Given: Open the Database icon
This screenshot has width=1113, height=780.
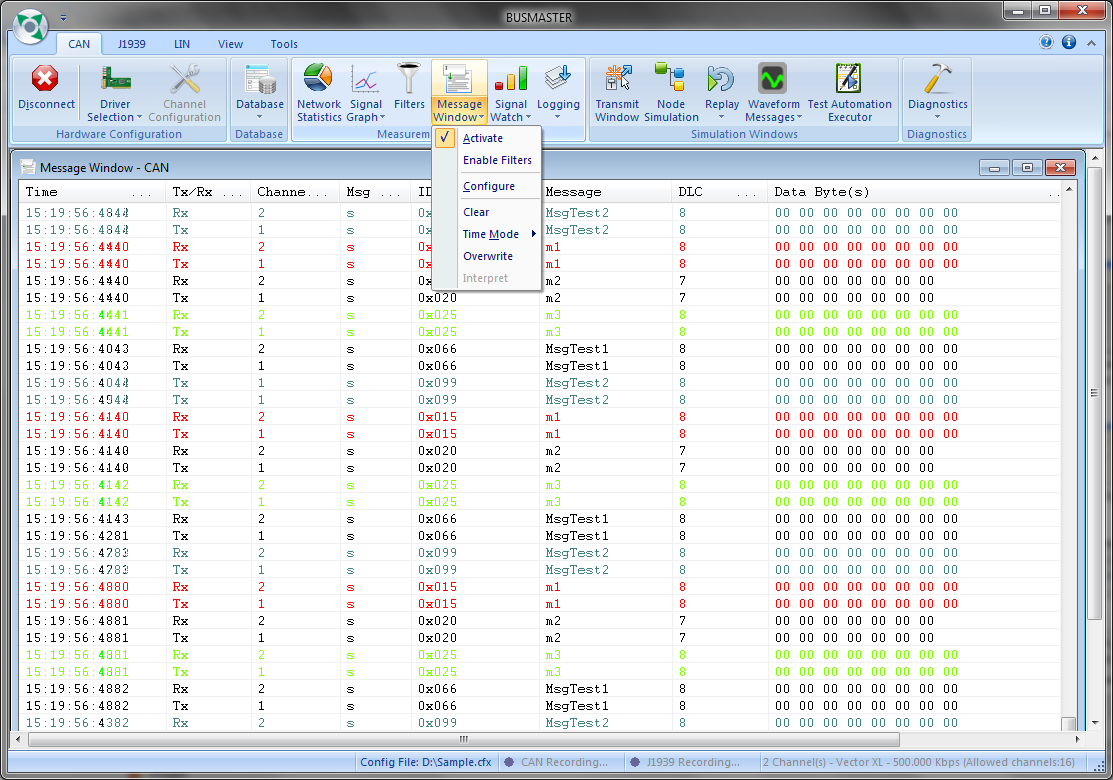Looking at the screenshot, I should 260,79.
